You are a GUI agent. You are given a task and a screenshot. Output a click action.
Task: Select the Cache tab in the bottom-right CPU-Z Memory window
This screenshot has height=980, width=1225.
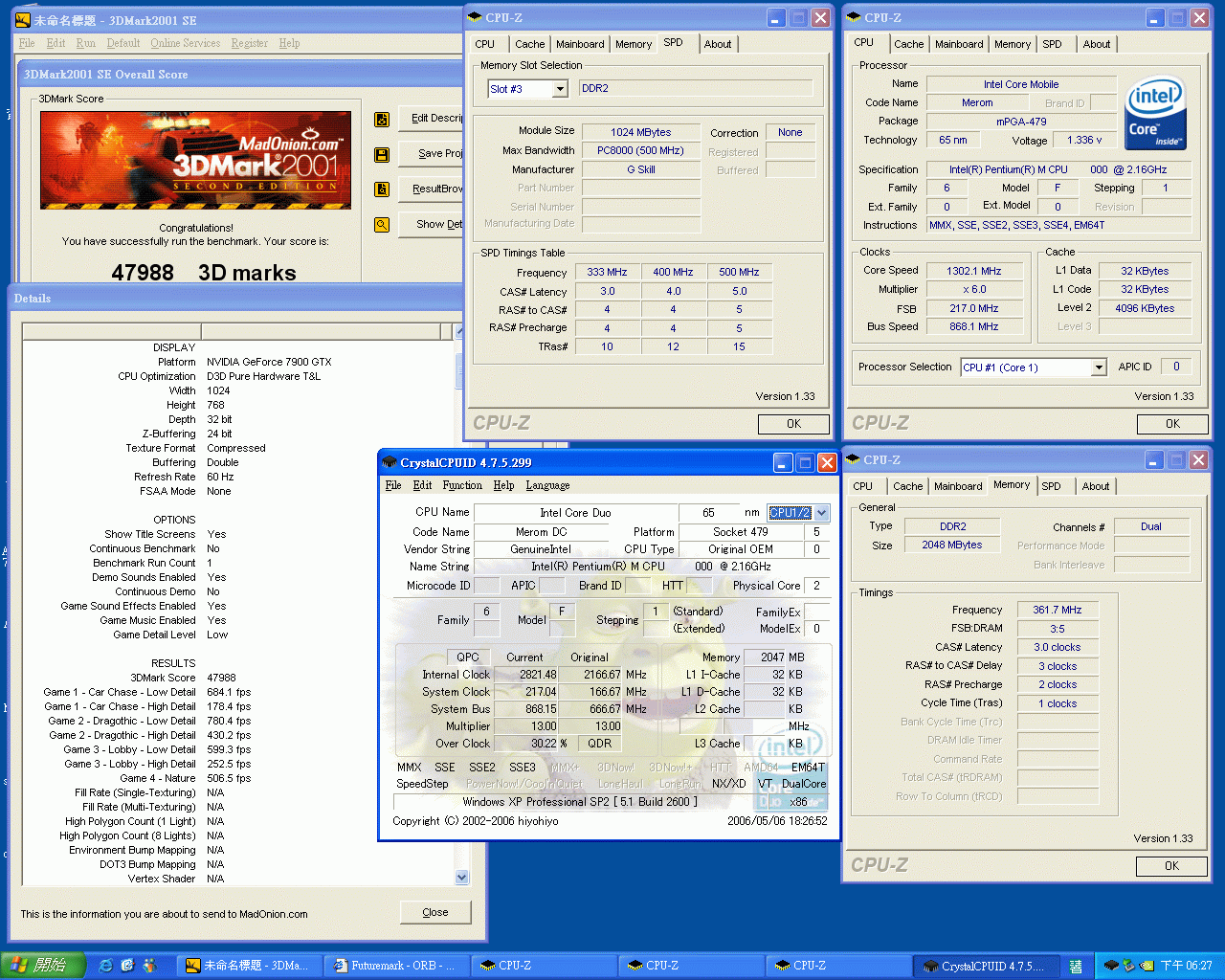pyautogui.click(x=908, y=486)
